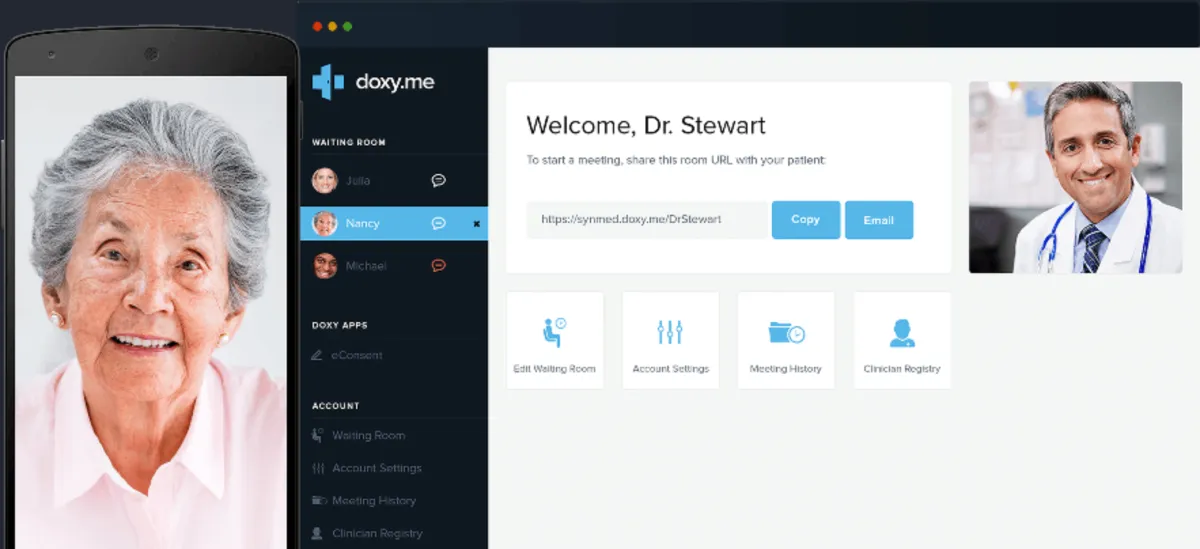Open Clinician Registry in sidebar menu
Screen dimensions: 1200x549
[x=377, y=533]
